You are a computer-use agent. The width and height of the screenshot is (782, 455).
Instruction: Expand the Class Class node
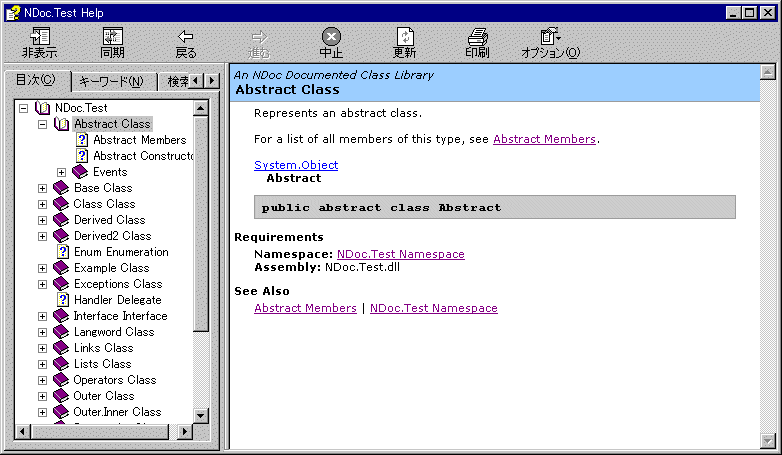point(42,204)
